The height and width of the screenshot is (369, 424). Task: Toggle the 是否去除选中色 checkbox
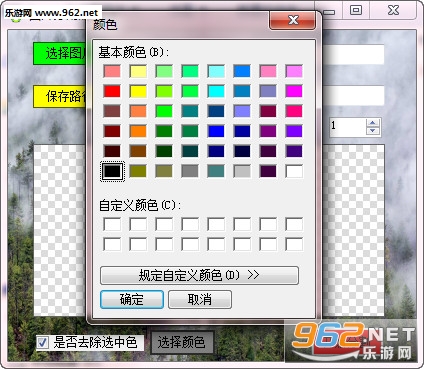click(43, 342)
